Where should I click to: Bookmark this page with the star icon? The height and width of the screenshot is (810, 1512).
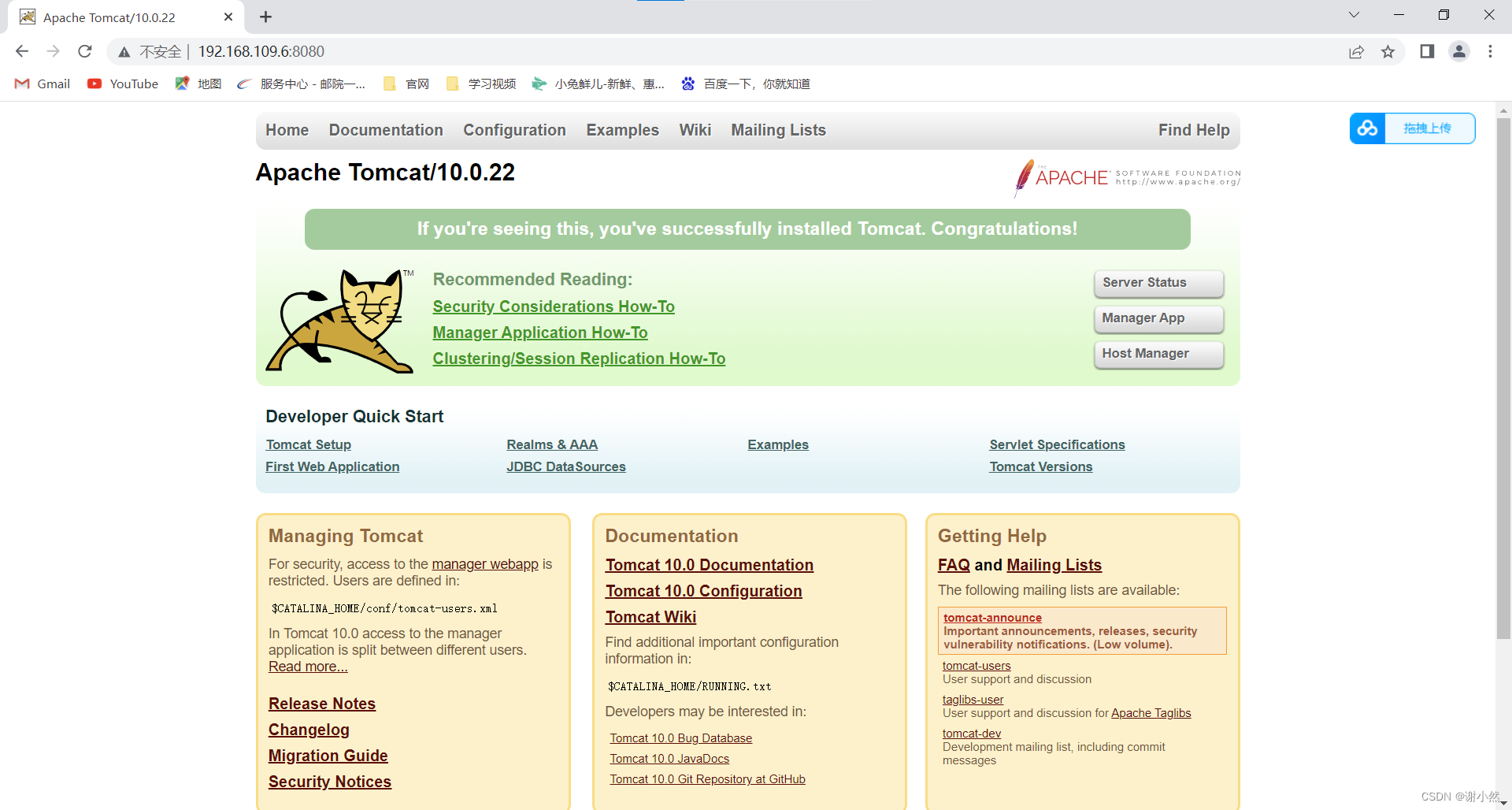click(x=1388, y=52)
